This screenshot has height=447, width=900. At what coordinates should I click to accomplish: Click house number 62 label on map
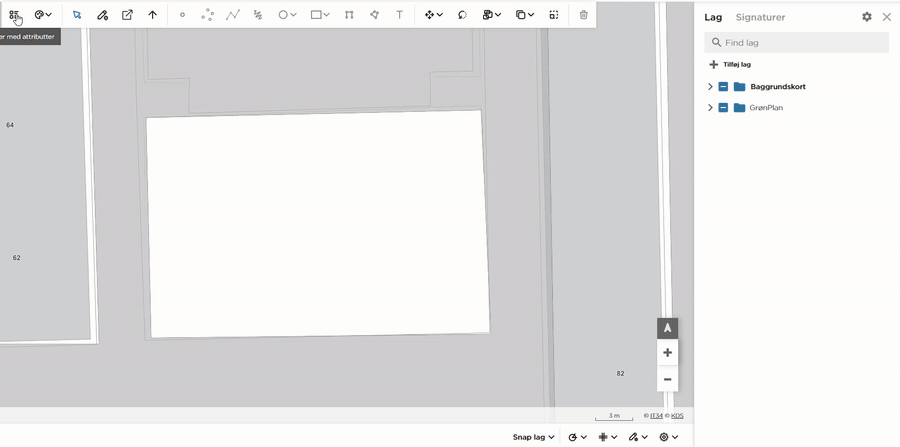17,258
